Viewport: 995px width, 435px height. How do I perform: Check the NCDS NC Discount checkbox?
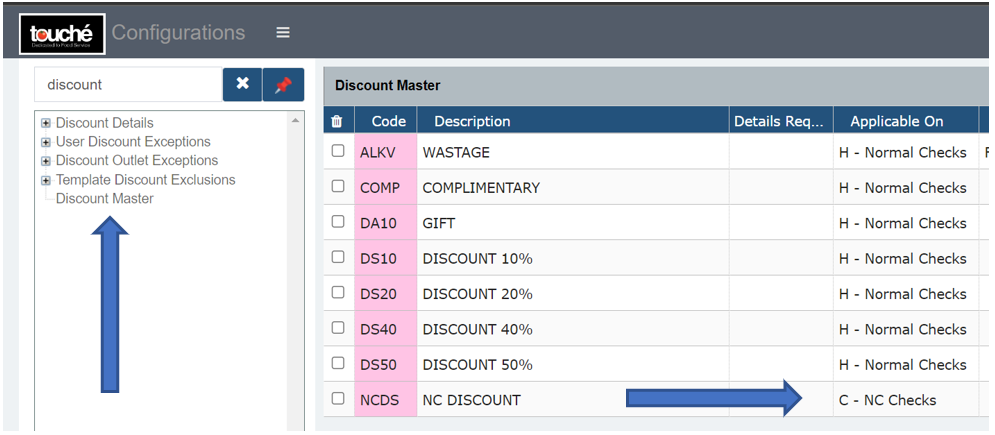coord(338,399)
